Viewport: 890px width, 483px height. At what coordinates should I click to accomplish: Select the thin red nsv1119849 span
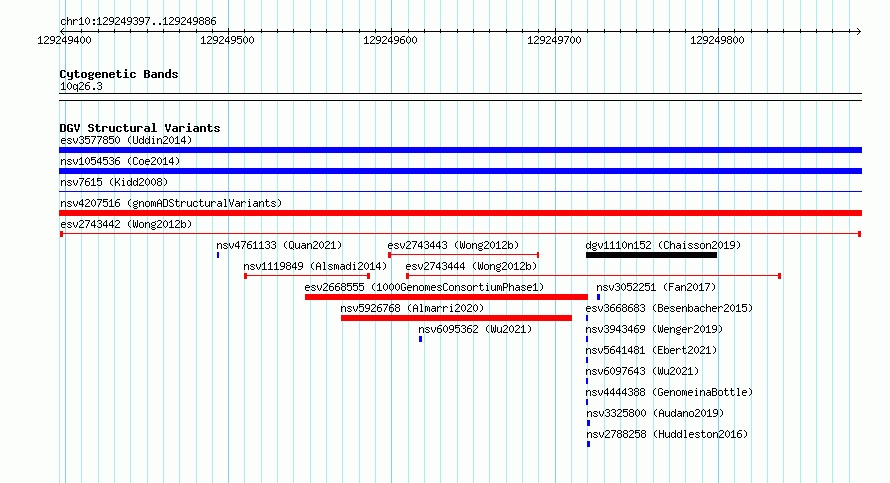307,276
